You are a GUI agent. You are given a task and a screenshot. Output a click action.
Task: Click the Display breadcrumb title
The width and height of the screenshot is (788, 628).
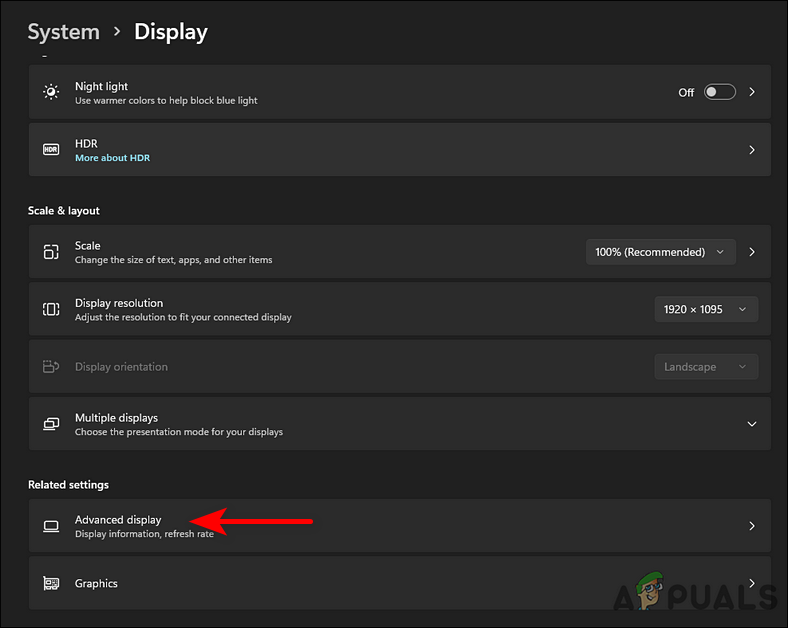pos(171,32)
